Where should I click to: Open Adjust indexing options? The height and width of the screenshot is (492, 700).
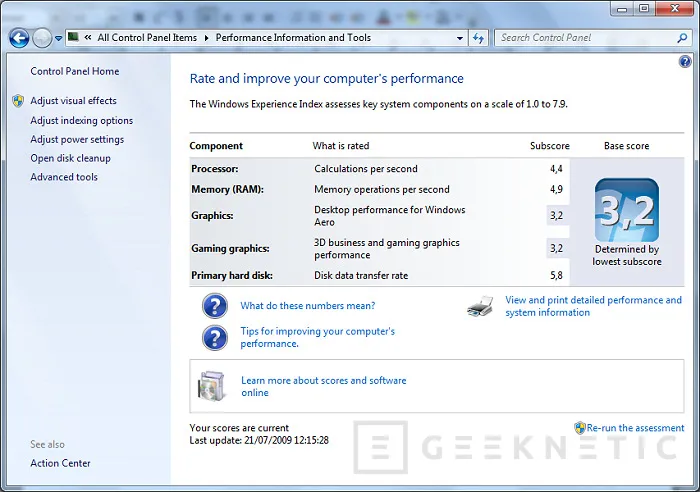(82, 121)
